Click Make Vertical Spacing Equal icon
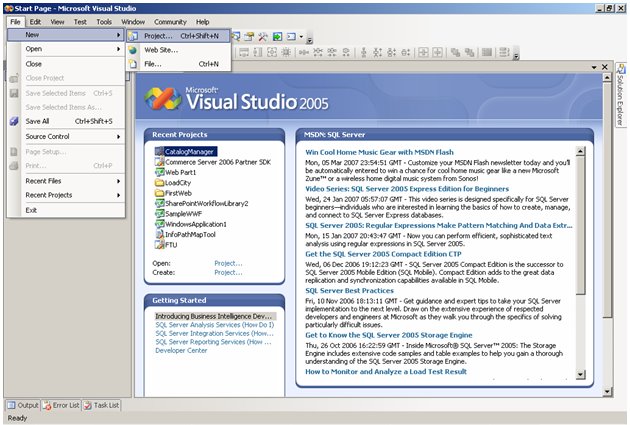The width and height of the screenshot is (630, 425). (364, 52)
